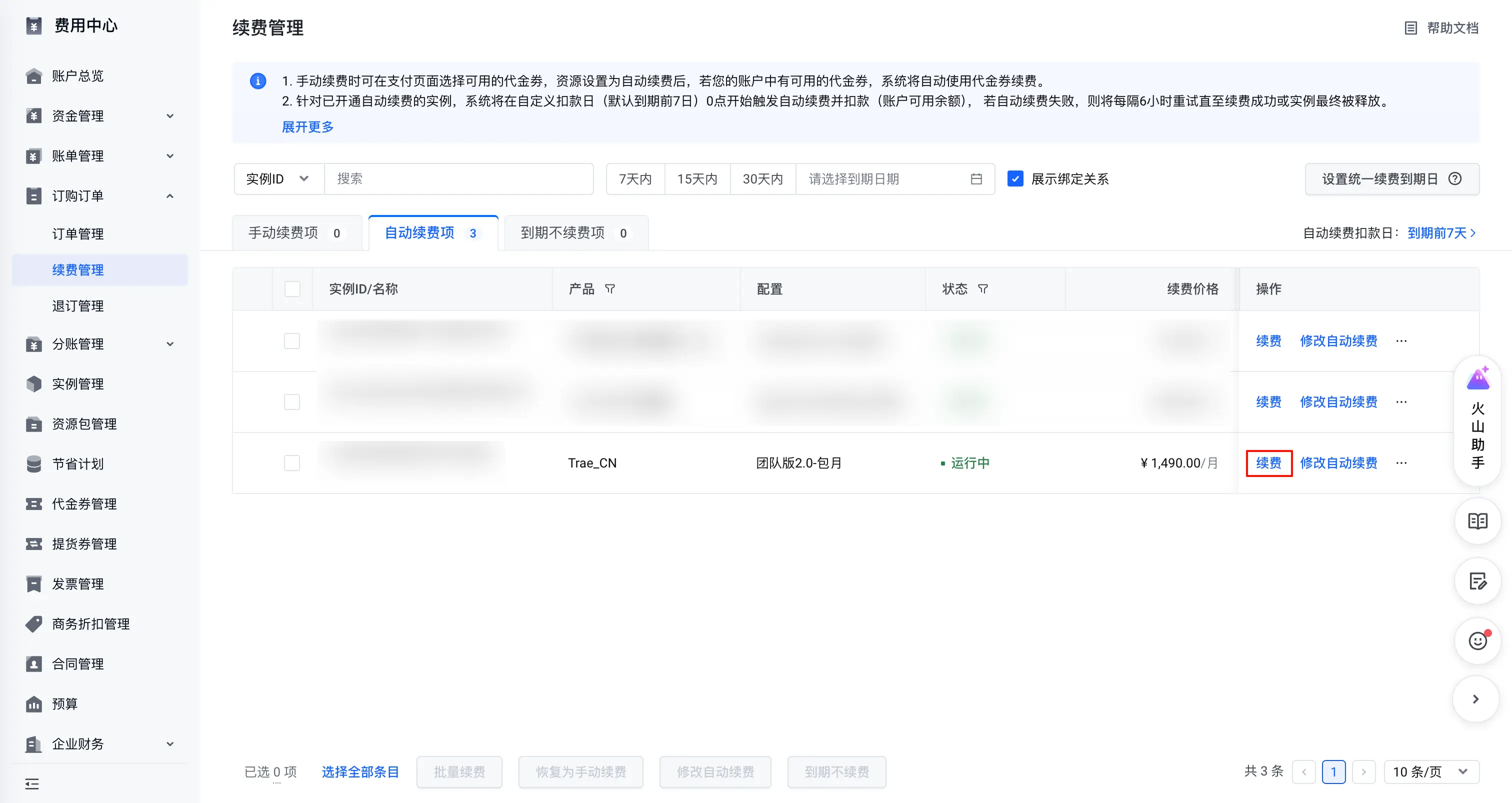Screen dimensions: 1512x803
Task: Click 续费 in the first table row
Action: 1268,341
